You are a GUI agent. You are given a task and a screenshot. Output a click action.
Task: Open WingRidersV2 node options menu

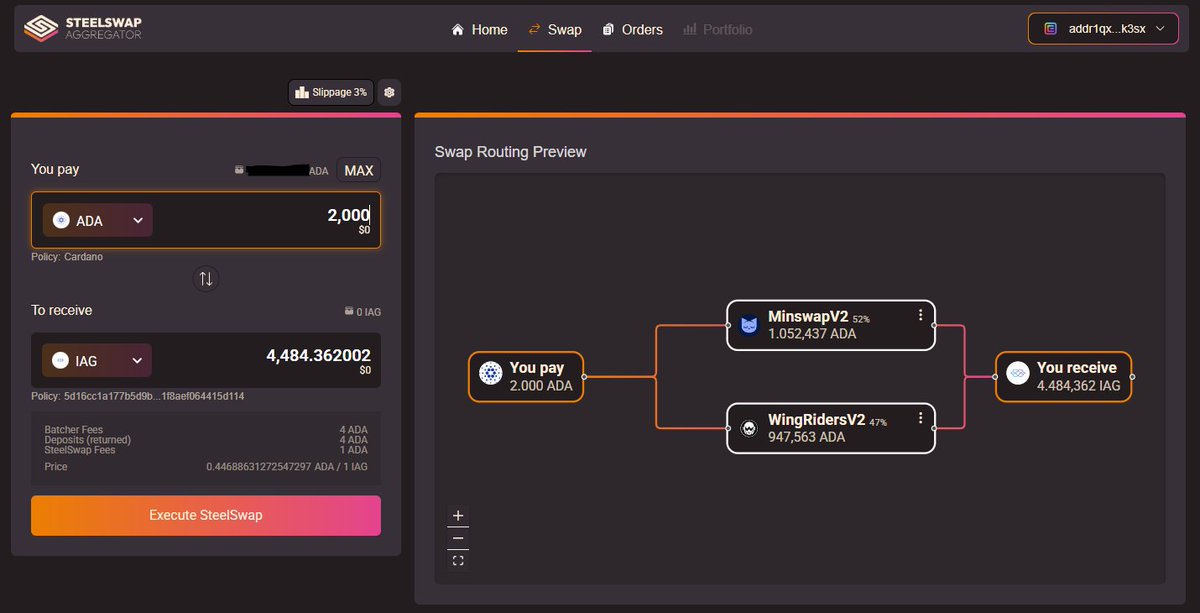(920, 418)
